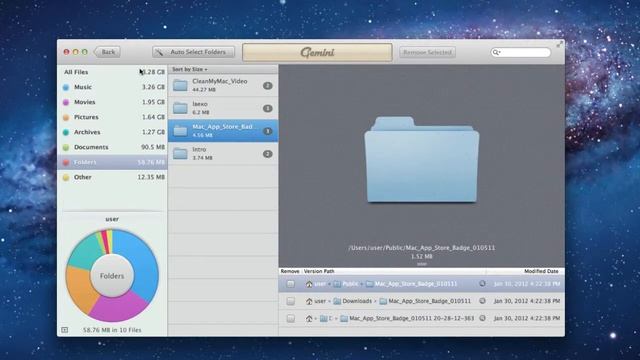Select the Folders category

112,162
